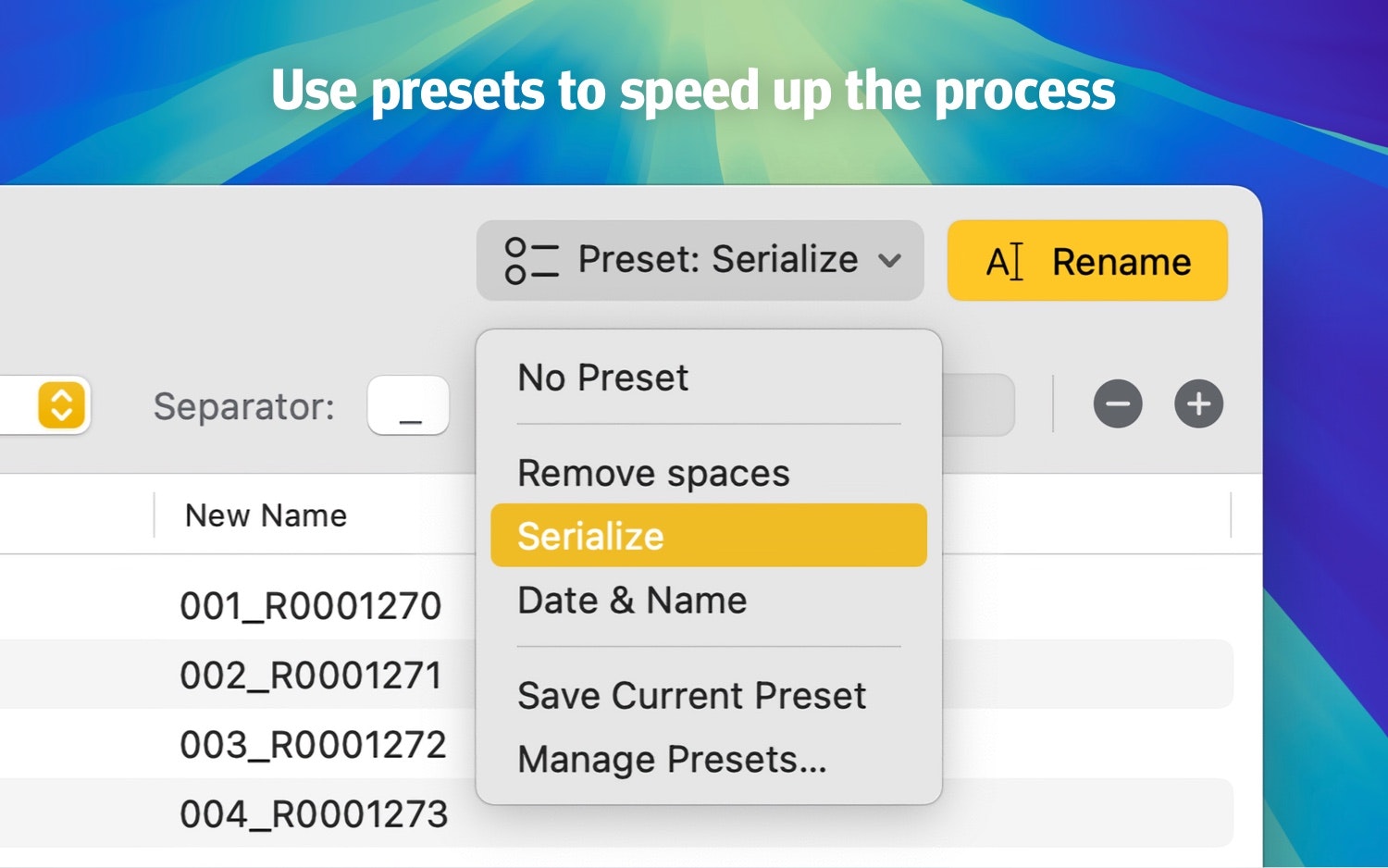This screenshot has height=868, width=1388.
Task: Click the preset list icon
Action: click(x=531, y=260)
